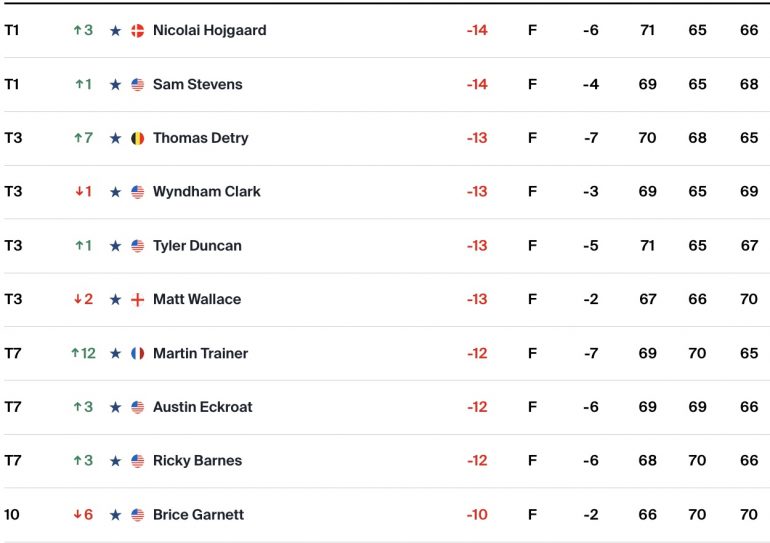
Task: Select Thomas Detry's round three score 65
Action: [x=749, y=137]
